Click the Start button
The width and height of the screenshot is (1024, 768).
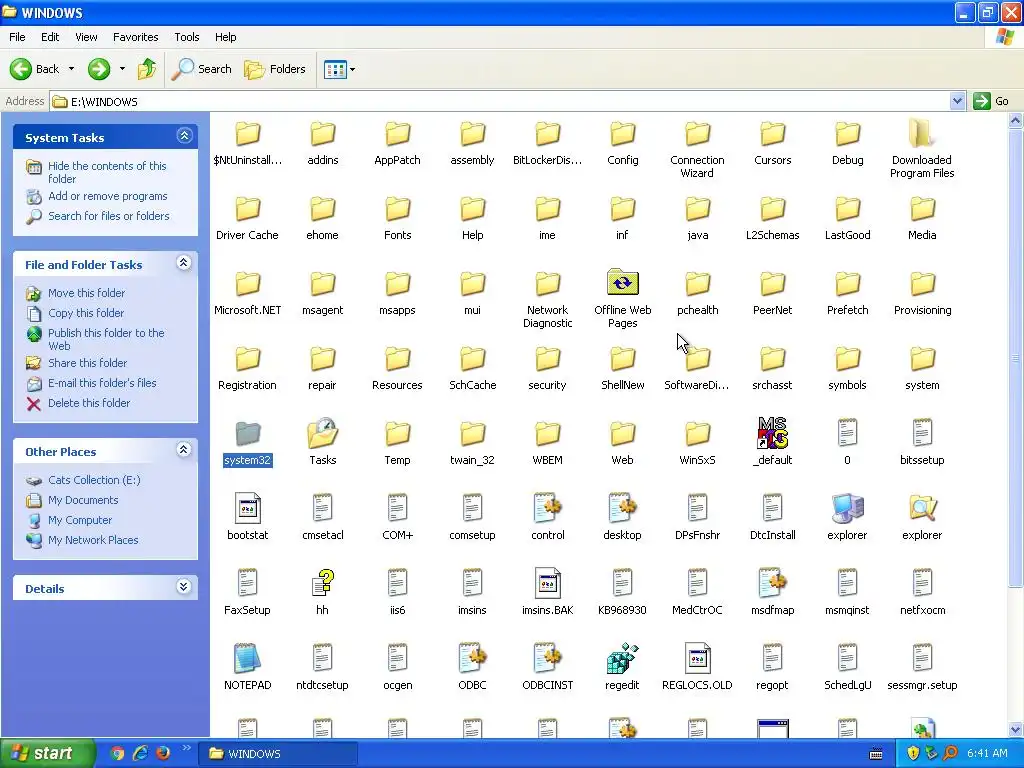(46, 753)
